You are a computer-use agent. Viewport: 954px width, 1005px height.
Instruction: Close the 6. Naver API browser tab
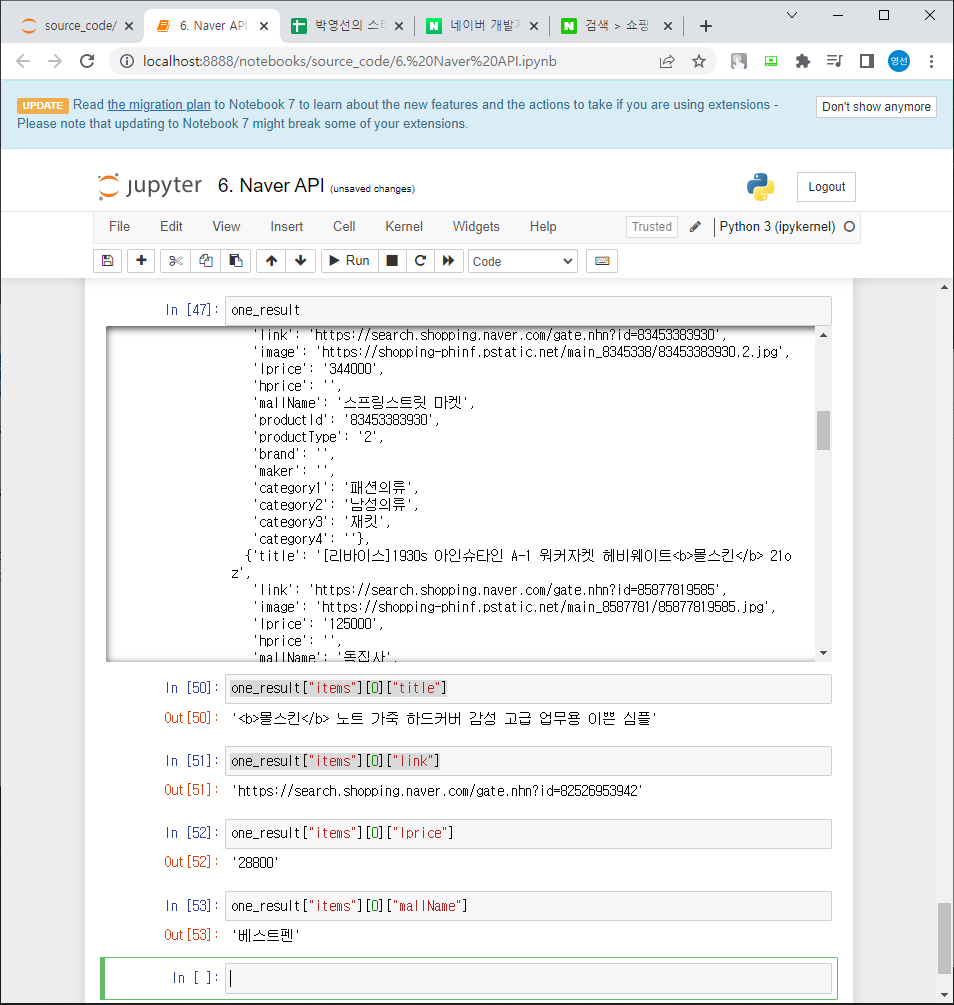pos(264,26)
